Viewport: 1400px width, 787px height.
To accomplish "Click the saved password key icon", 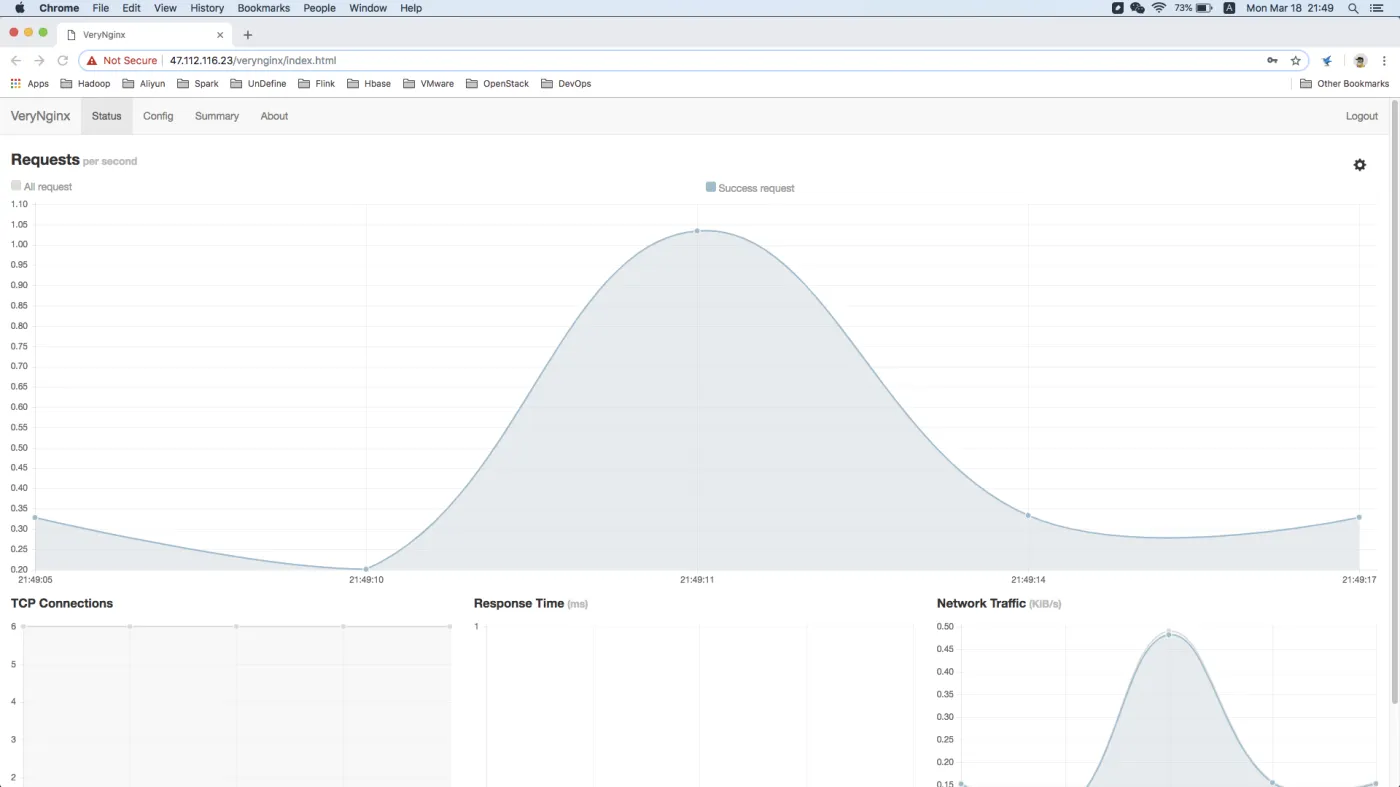I will pyautogui.click(x=1272, y=60).
